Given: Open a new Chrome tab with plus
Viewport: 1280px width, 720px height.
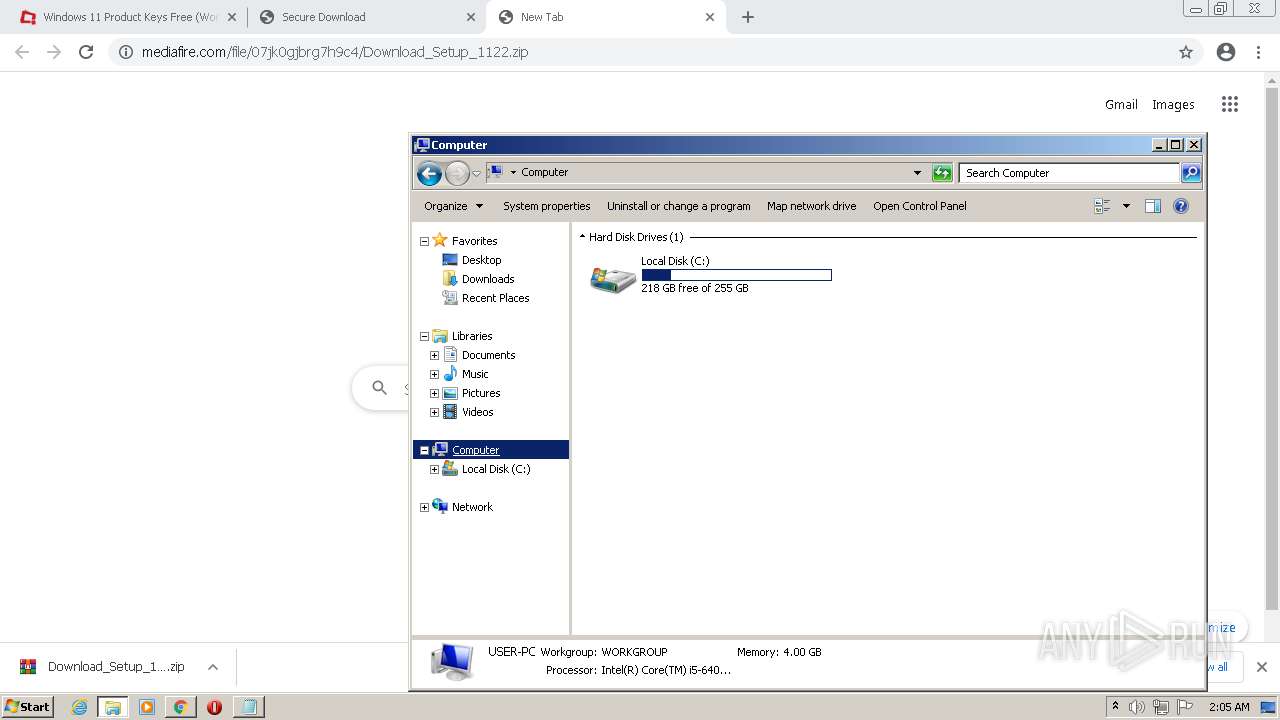Looking at the screenshot, I should pos(747,17).
